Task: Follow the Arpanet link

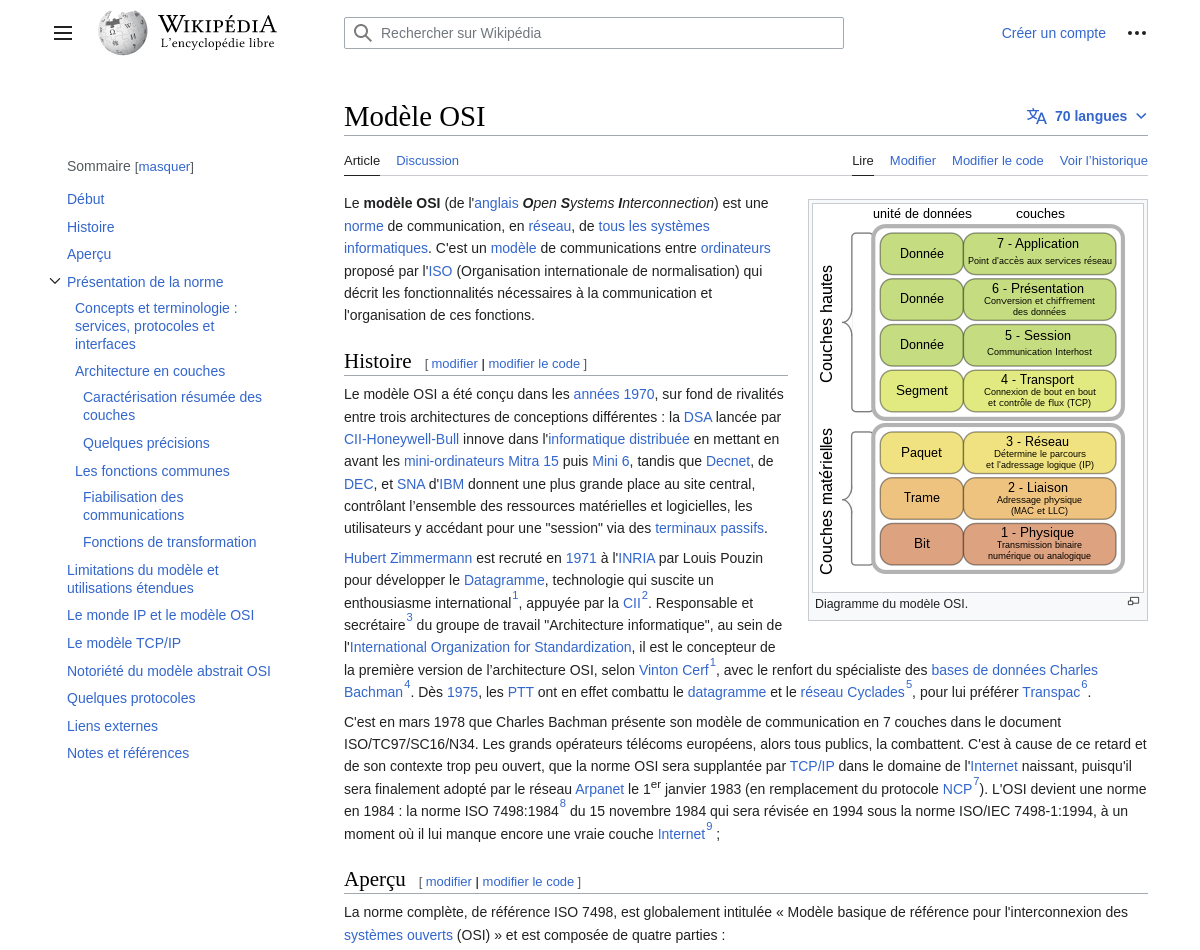Action: click(600, 789)
